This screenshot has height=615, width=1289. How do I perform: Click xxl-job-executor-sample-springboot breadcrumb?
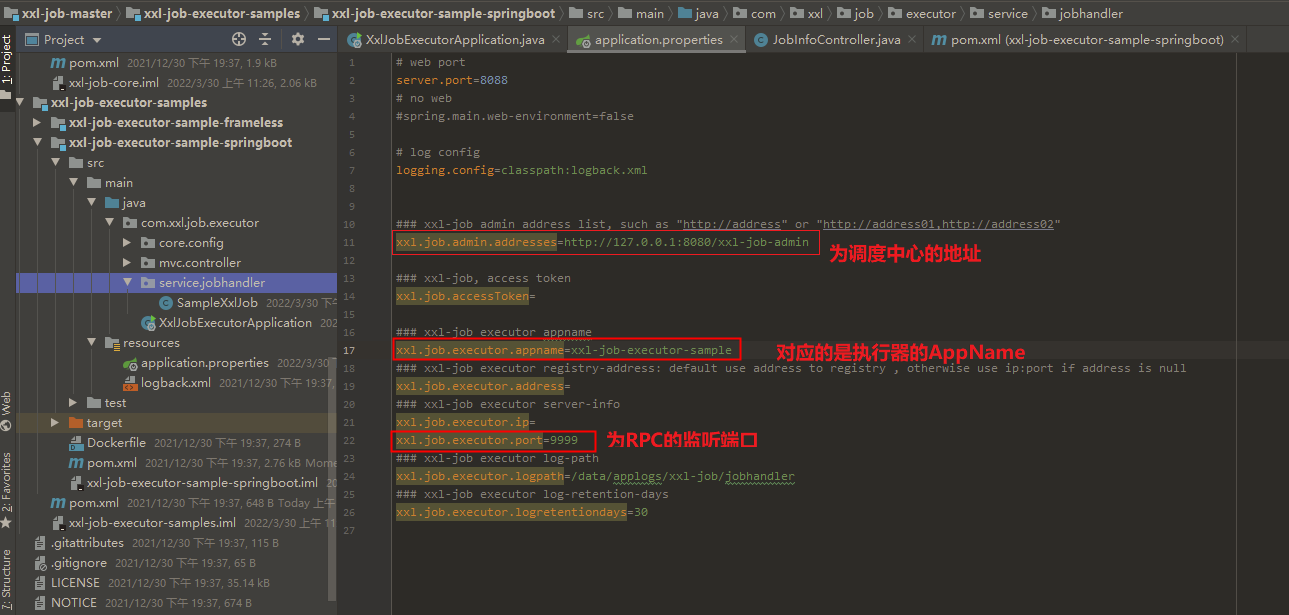tap(435, 13)
